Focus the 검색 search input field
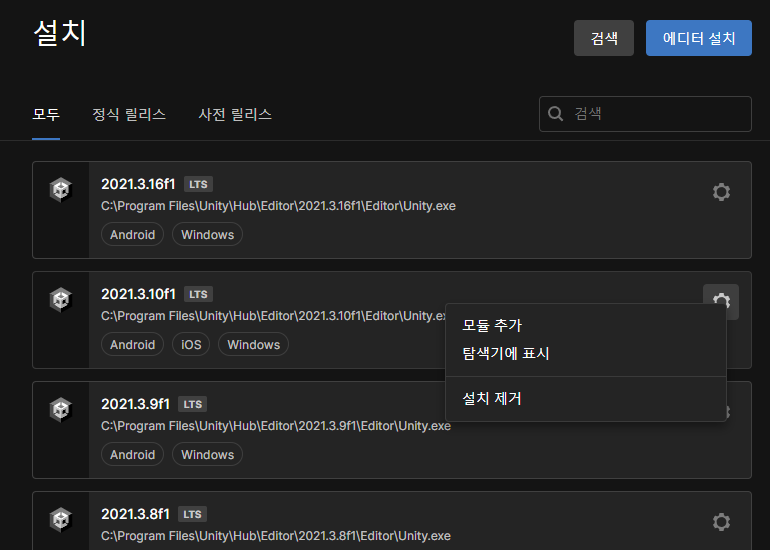The image size is (770, 550). coord(645,114)
